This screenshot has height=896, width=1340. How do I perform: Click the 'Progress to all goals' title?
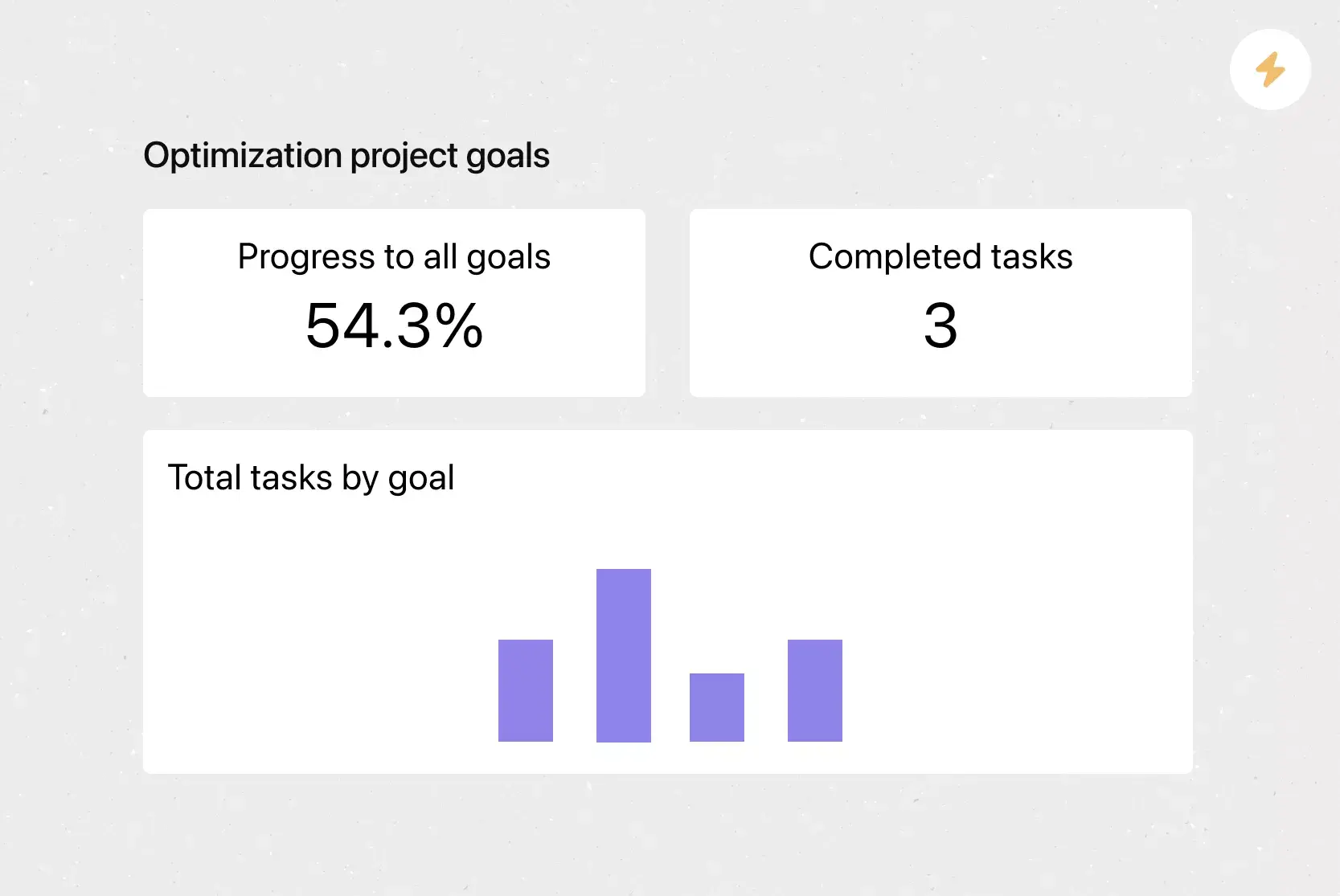click(394, 257)
